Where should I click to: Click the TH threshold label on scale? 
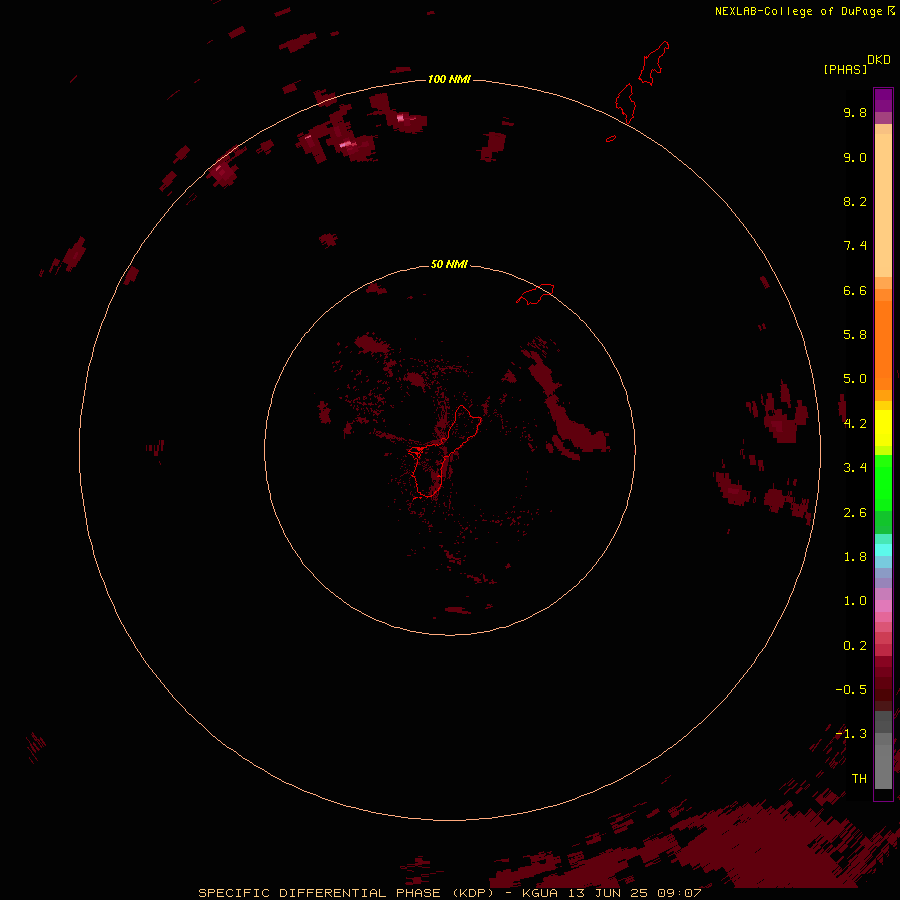859,779
